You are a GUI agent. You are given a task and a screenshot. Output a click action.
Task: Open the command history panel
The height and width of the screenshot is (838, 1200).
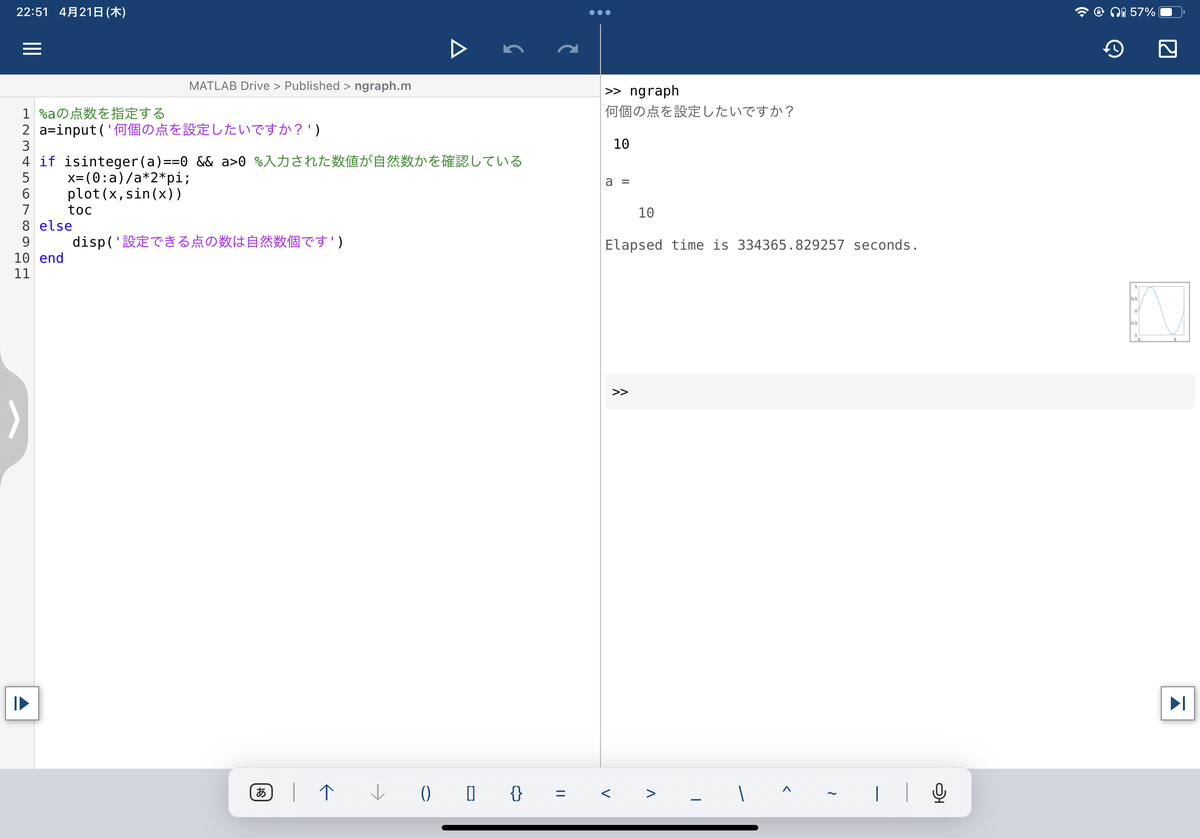1113,47
